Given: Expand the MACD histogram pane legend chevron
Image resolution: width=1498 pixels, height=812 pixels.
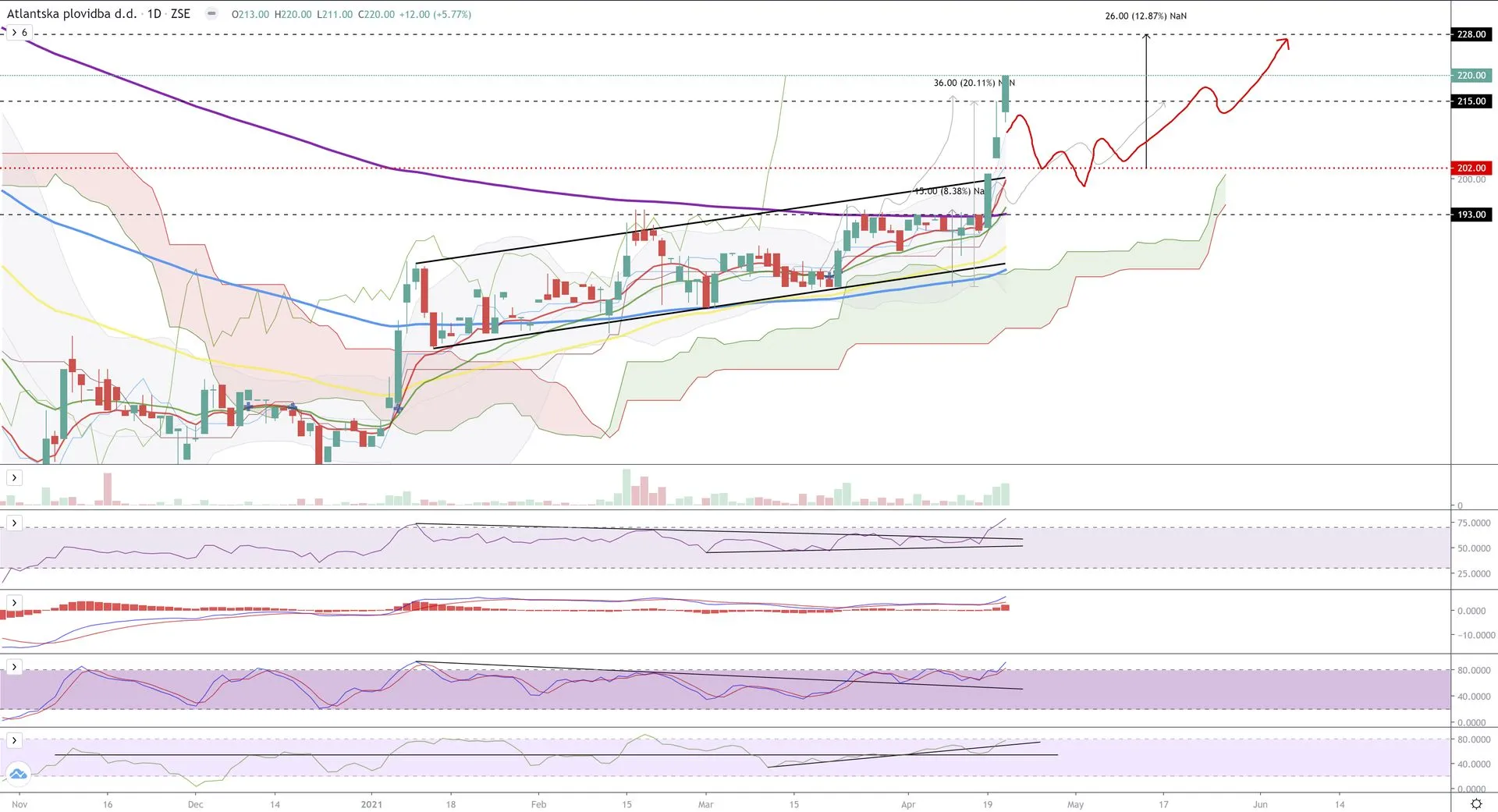Looking at the screenshot, I should coord(14,603).
